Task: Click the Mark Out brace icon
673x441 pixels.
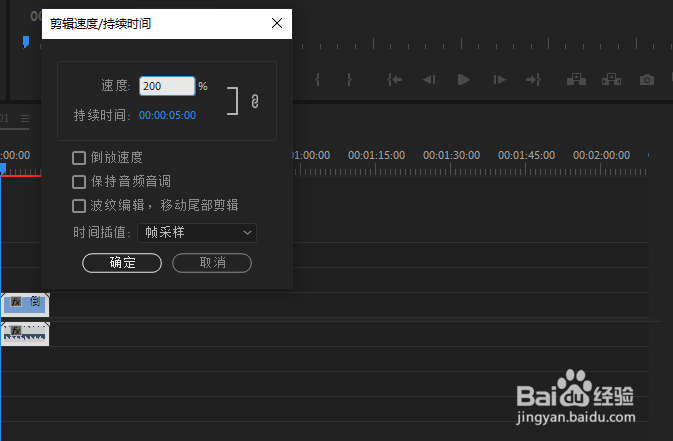Action: click(349, 79)
